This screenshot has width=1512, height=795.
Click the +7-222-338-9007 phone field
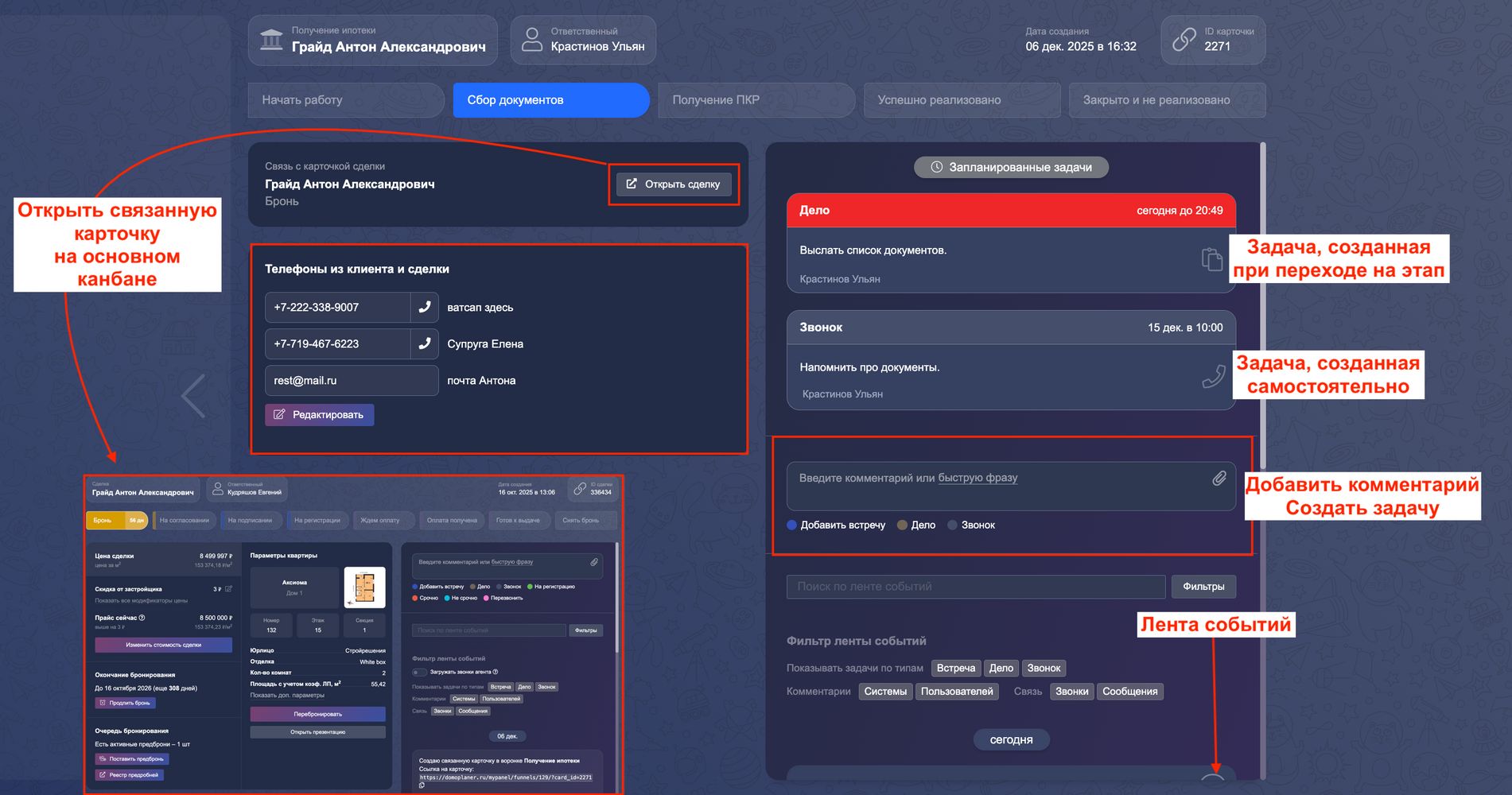pyautogui.click(x=337, y=307)
